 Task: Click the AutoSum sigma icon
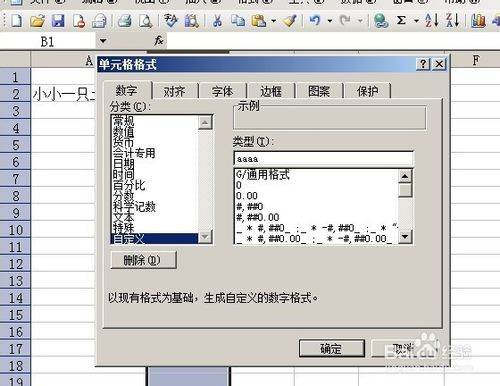401,21
